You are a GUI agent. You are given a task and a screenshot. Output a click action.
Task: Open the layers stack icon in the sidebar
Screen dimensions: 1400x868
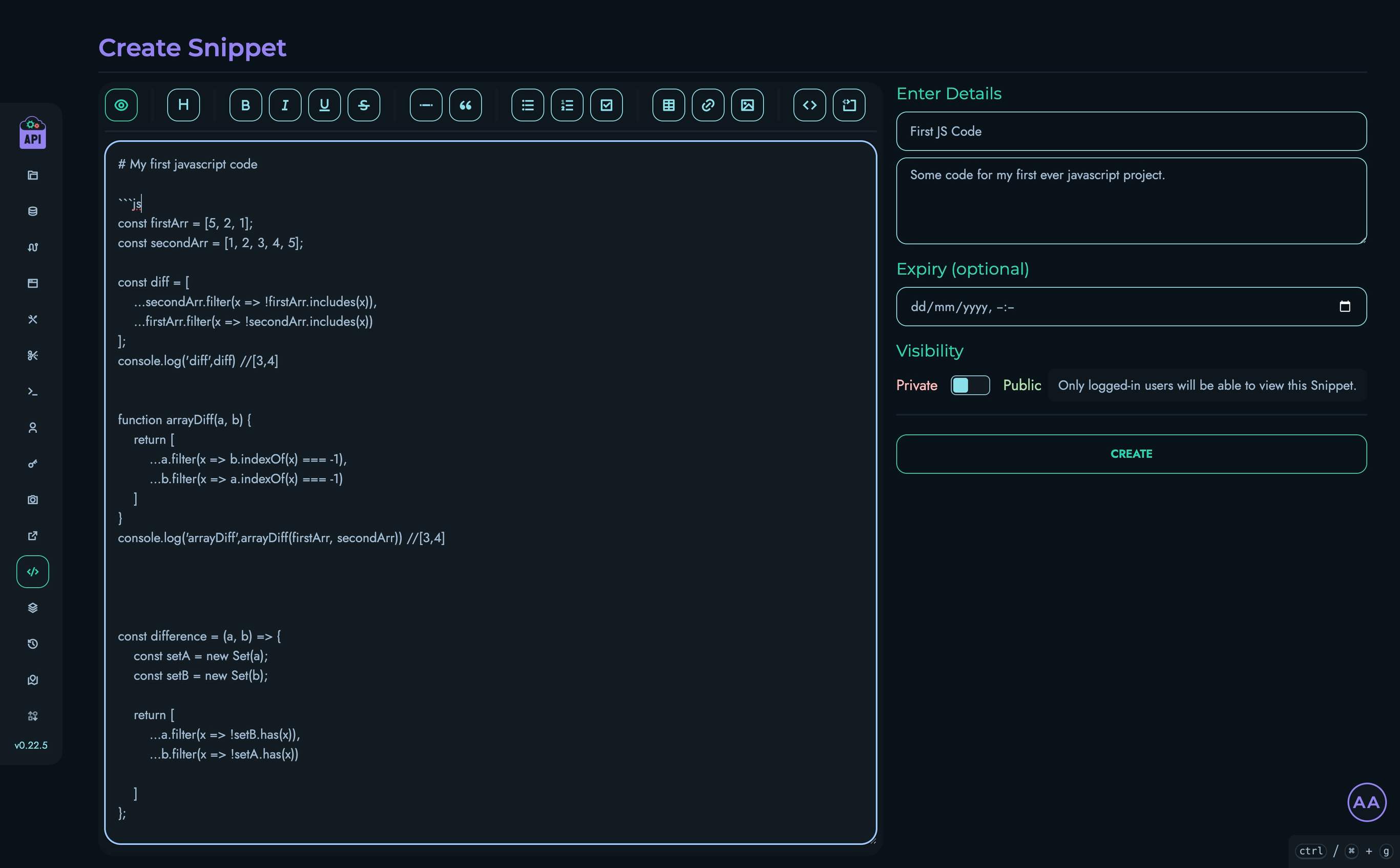(x=33, y=608)
